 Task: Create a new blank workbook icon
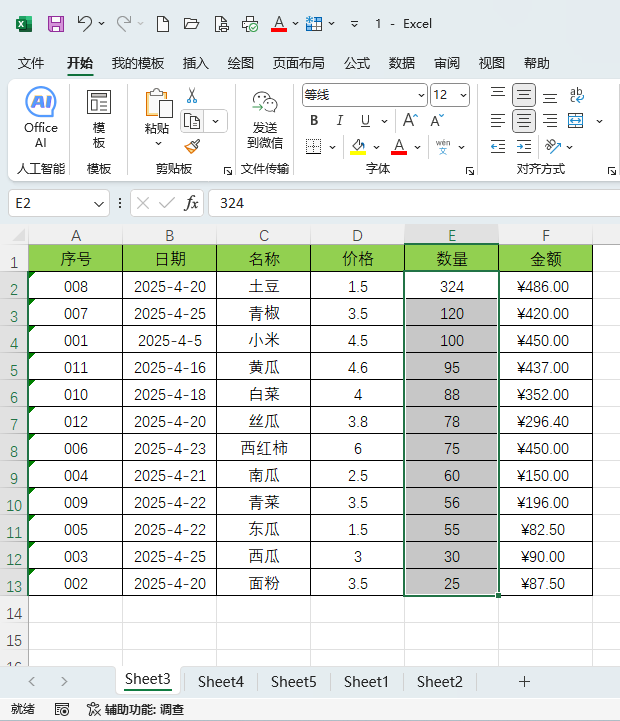(162, 23)
